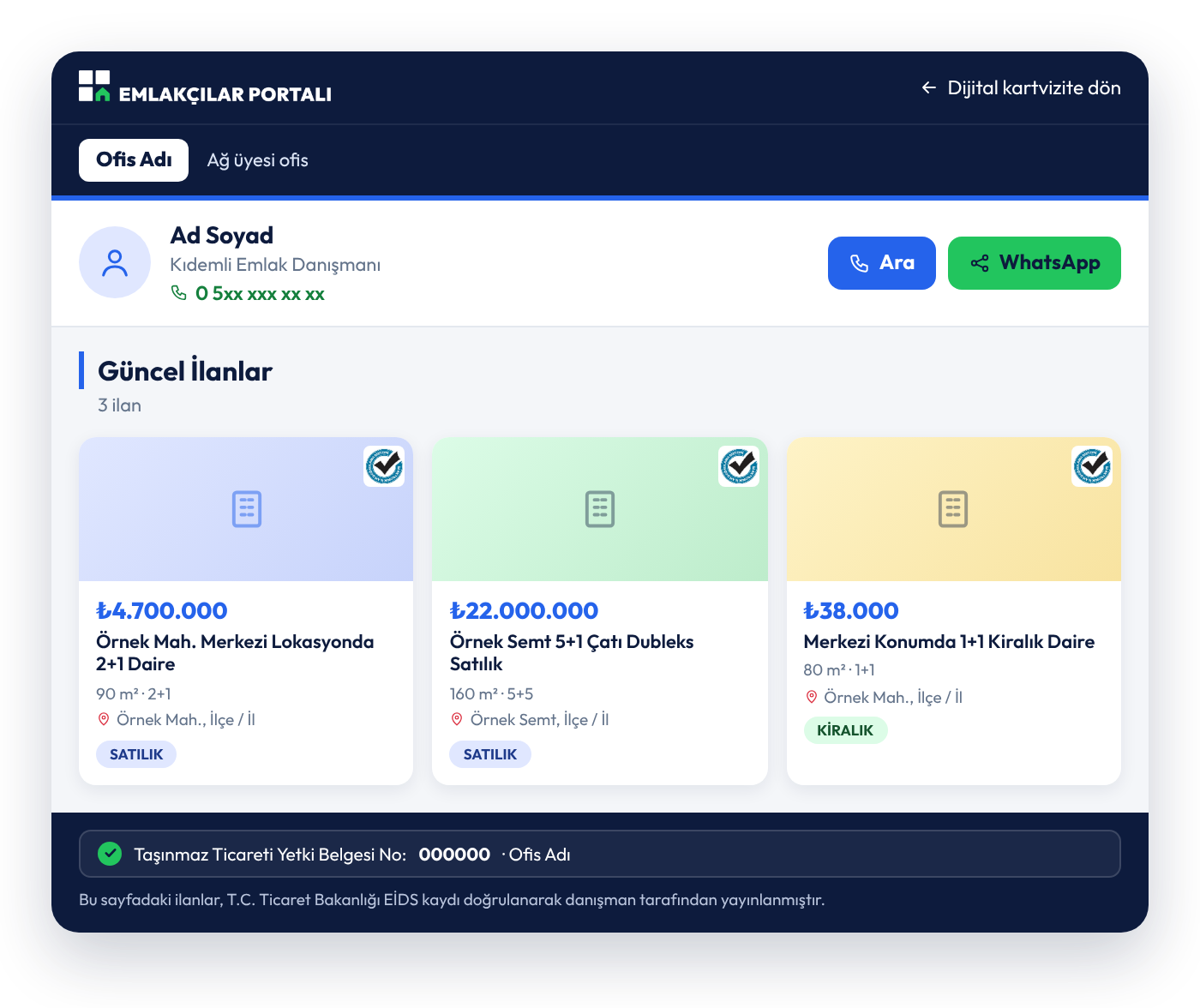Click the document icon on the ₺4.700.000 listing
Screen dimensions: 1200x1008
(x=247, y=509)
